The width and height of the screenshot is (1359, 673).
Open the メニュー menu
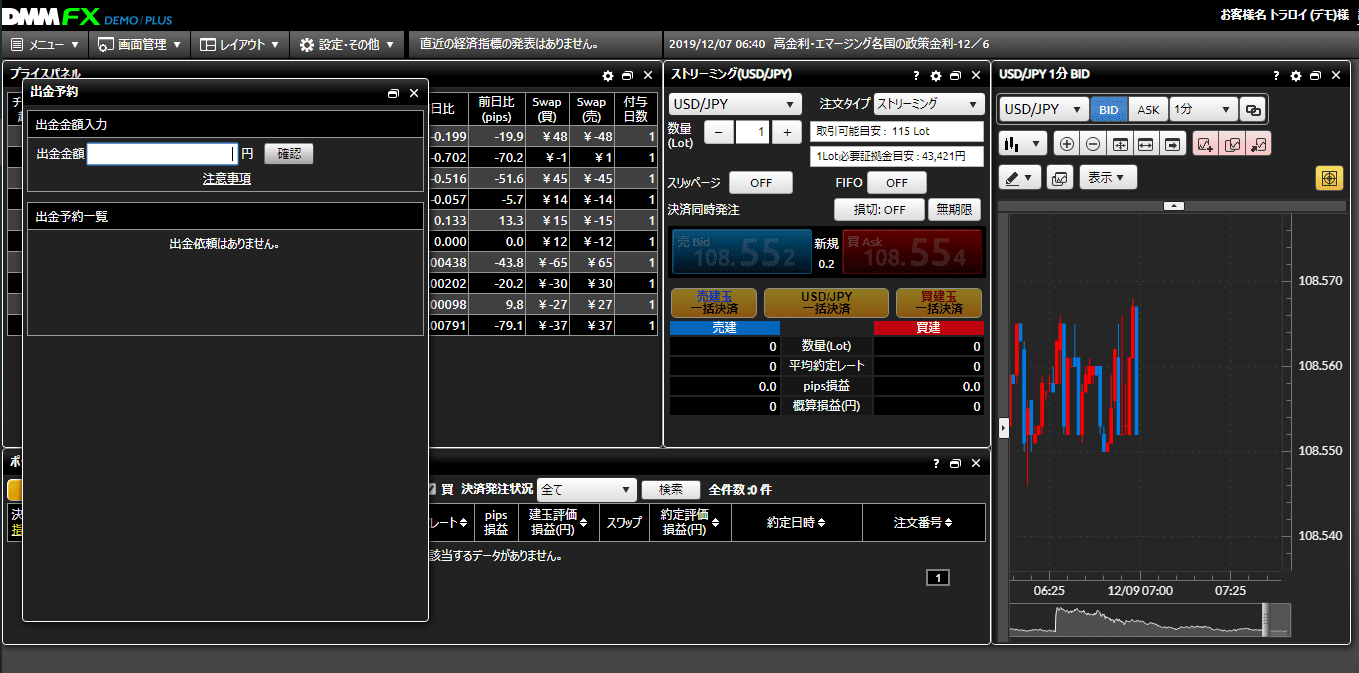click(45, 45)
